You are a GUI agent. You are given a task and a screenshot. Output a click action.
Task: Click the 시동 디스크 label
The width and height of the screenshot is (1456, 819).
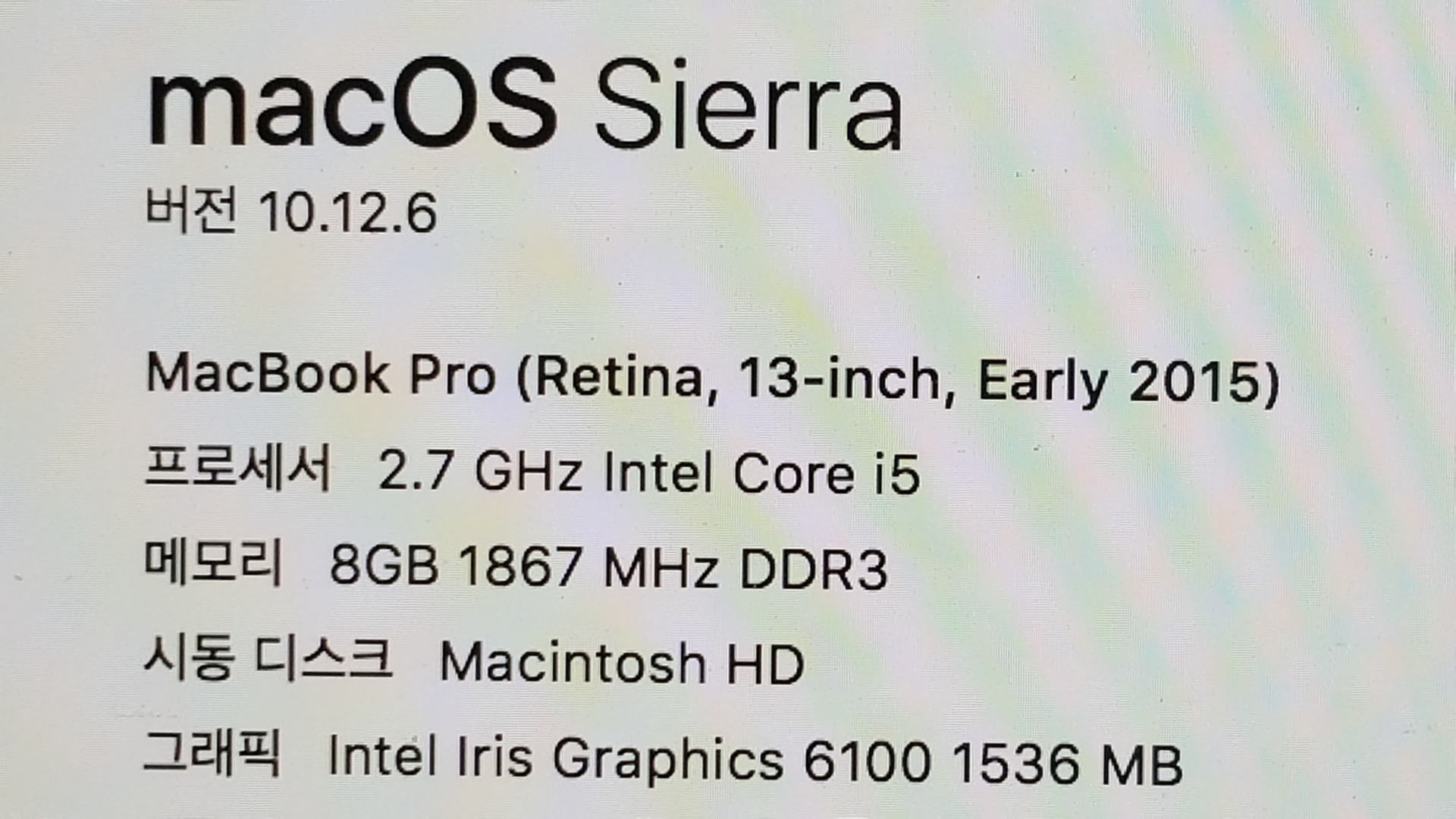(268, 658)
